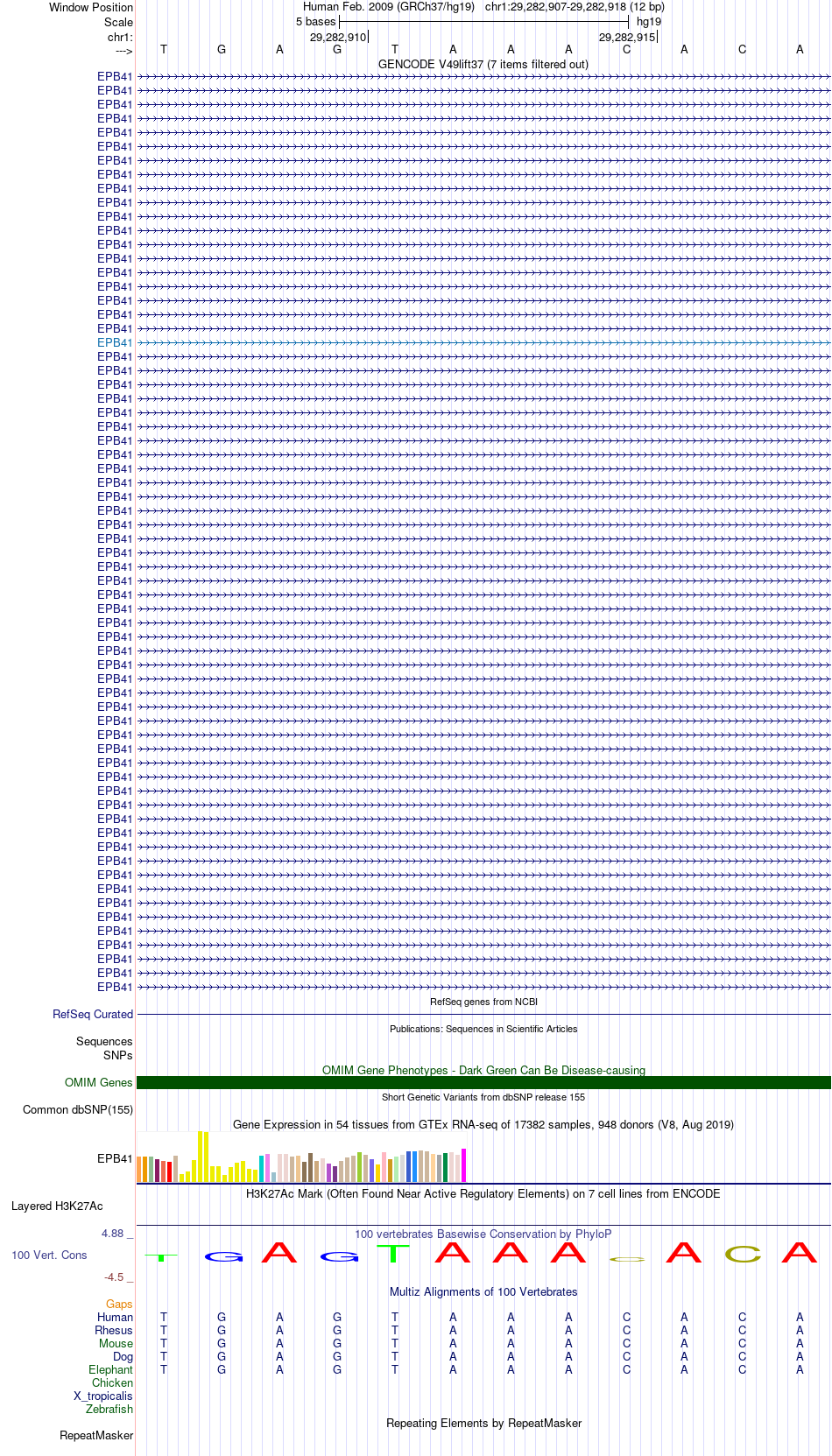Select the 29,282,910 position marker

338,38
